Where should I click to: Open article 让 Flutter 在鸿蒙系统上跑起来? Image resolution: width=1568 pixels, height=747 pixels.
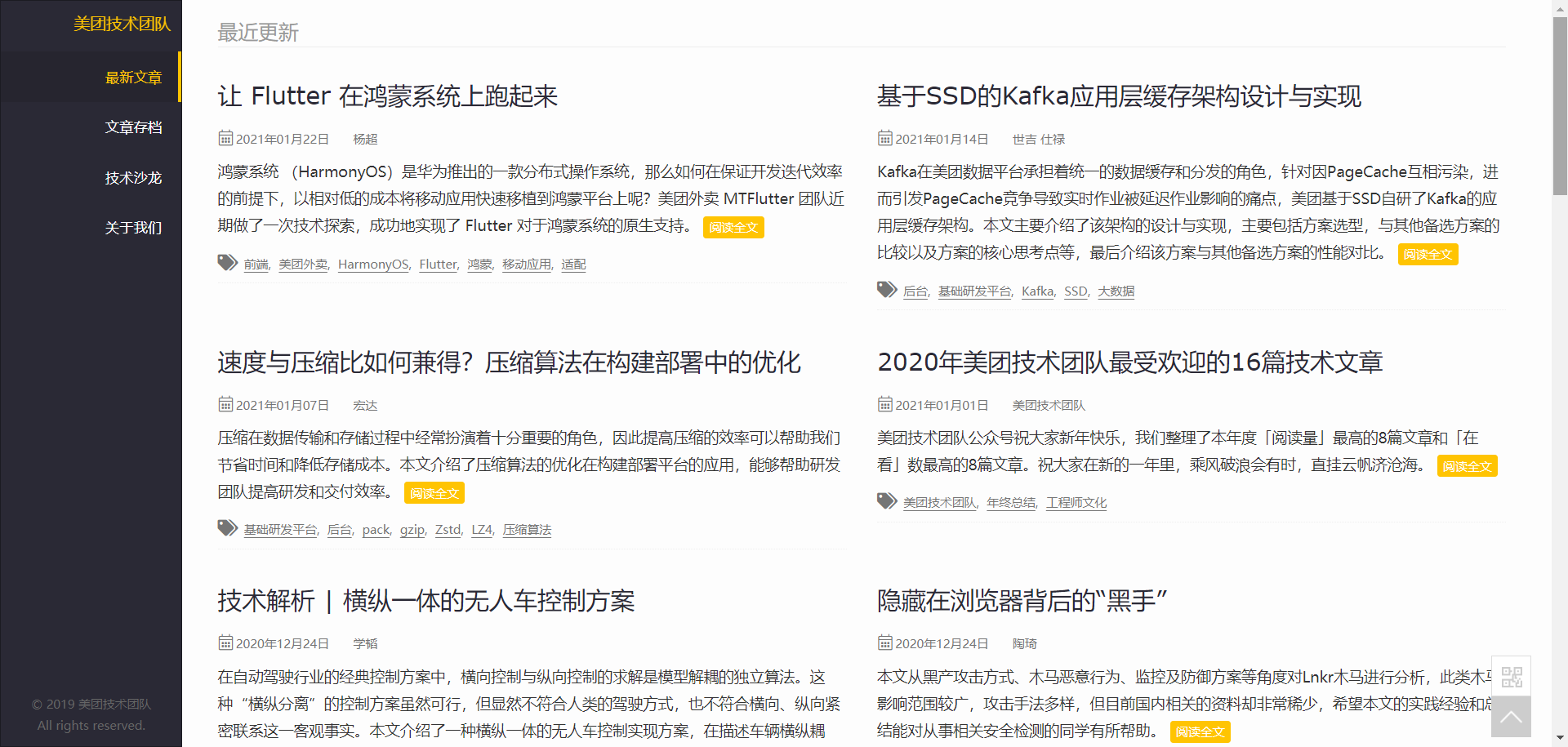388,96
